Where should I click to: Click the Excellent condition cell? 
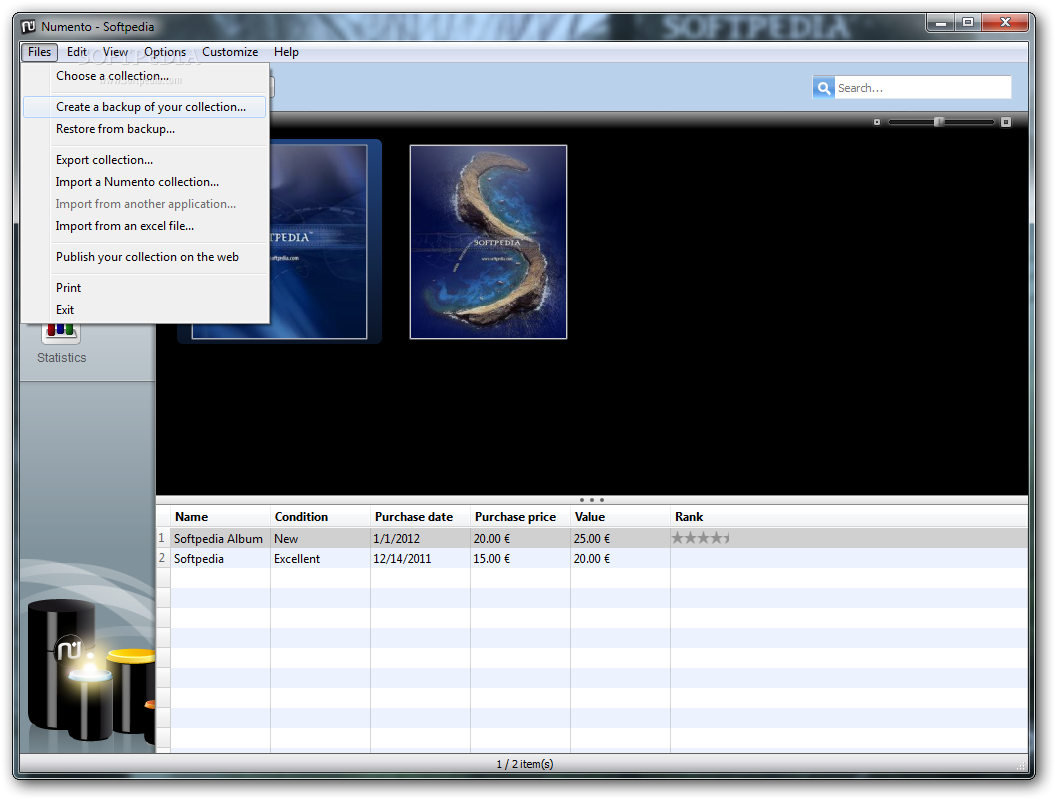tap(320, 559)
